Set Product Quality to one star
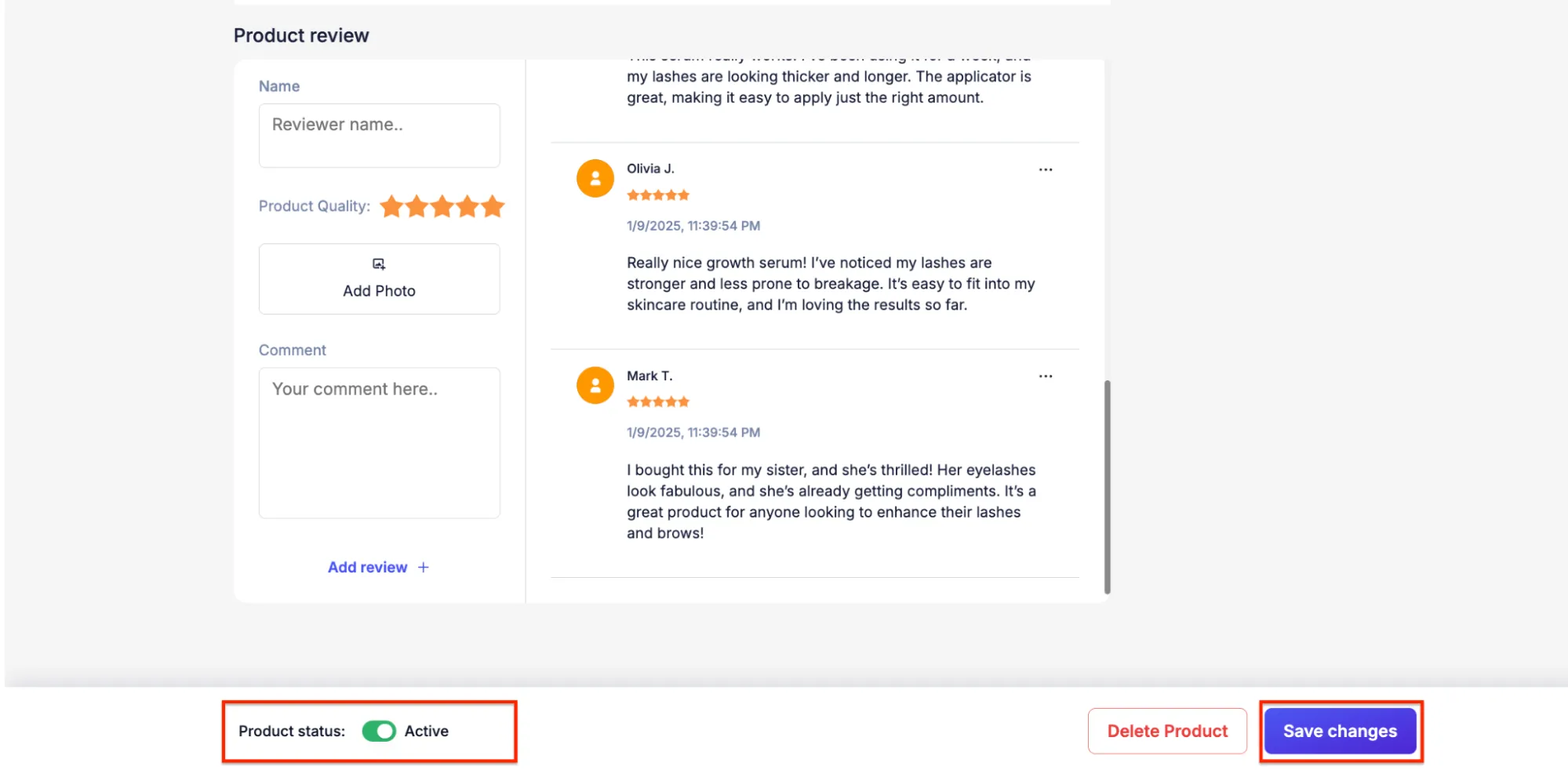The width and height of the screenshot is (1568, 781). (391, 206)
